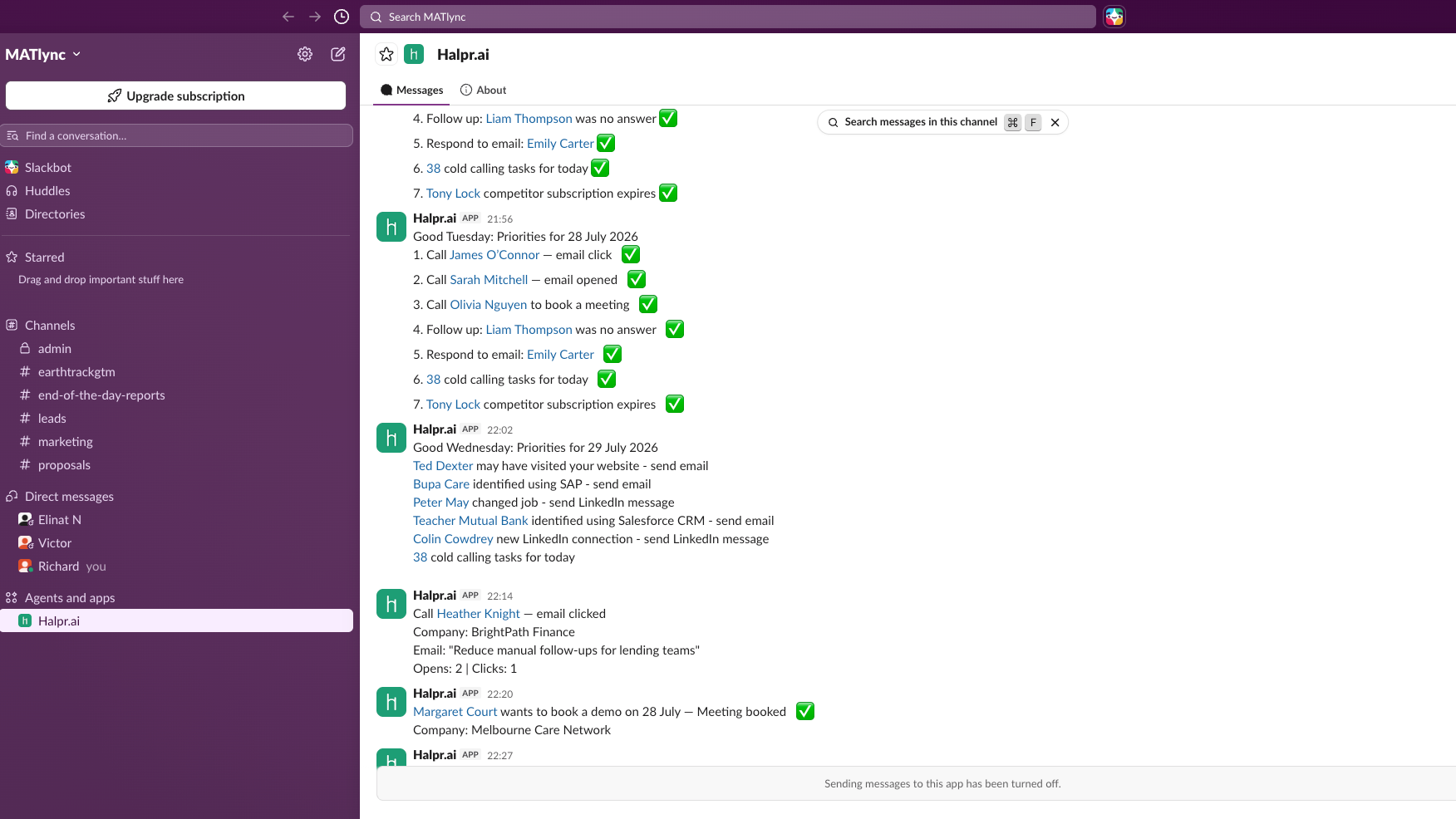The width and height of the screenshot is (1456, 819).
Task: Star the Halpr.ai conversation
Action: 386,54
